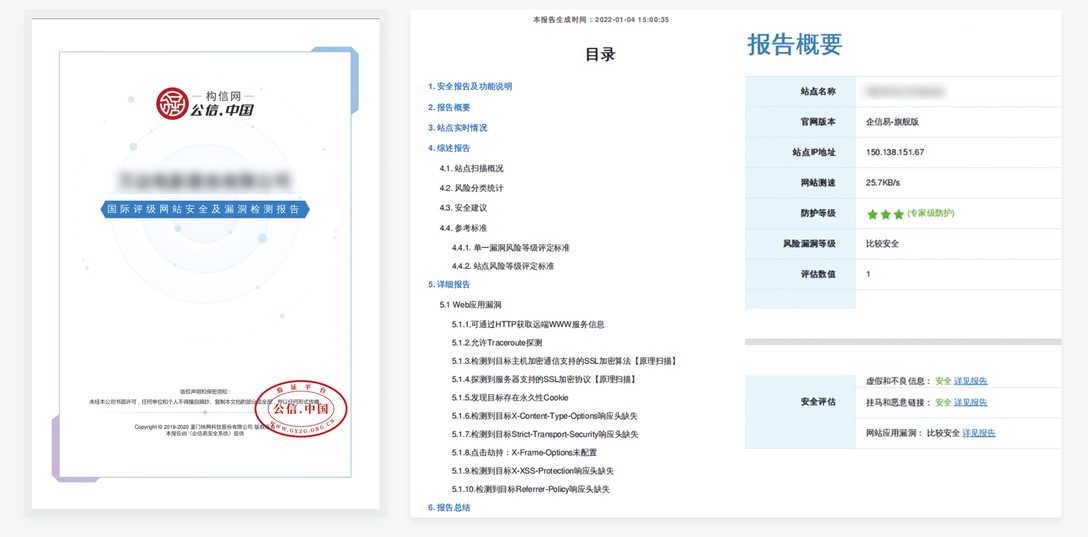Click the blue cover title banner

click(207, 209)
